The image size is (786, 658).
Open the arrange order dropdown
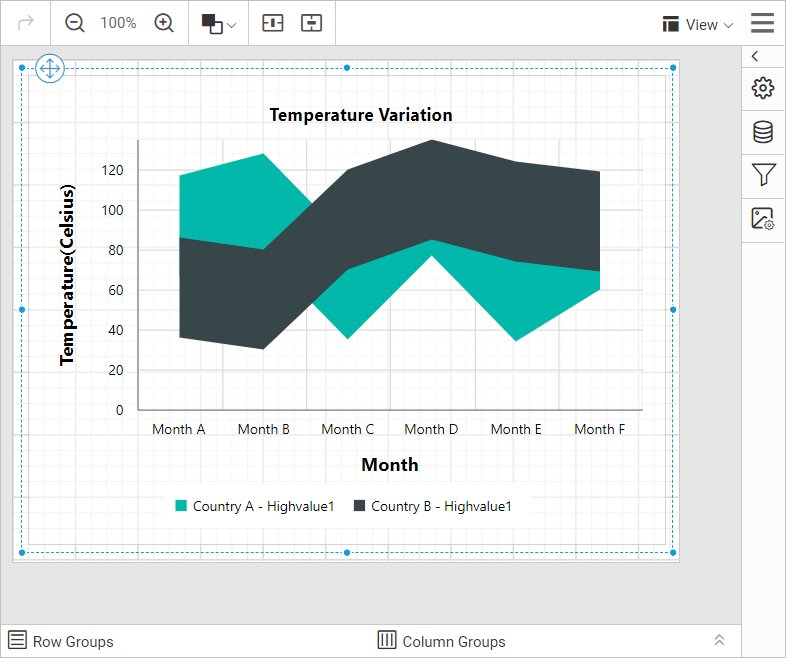pyautogui.click(x=218, y=24)
